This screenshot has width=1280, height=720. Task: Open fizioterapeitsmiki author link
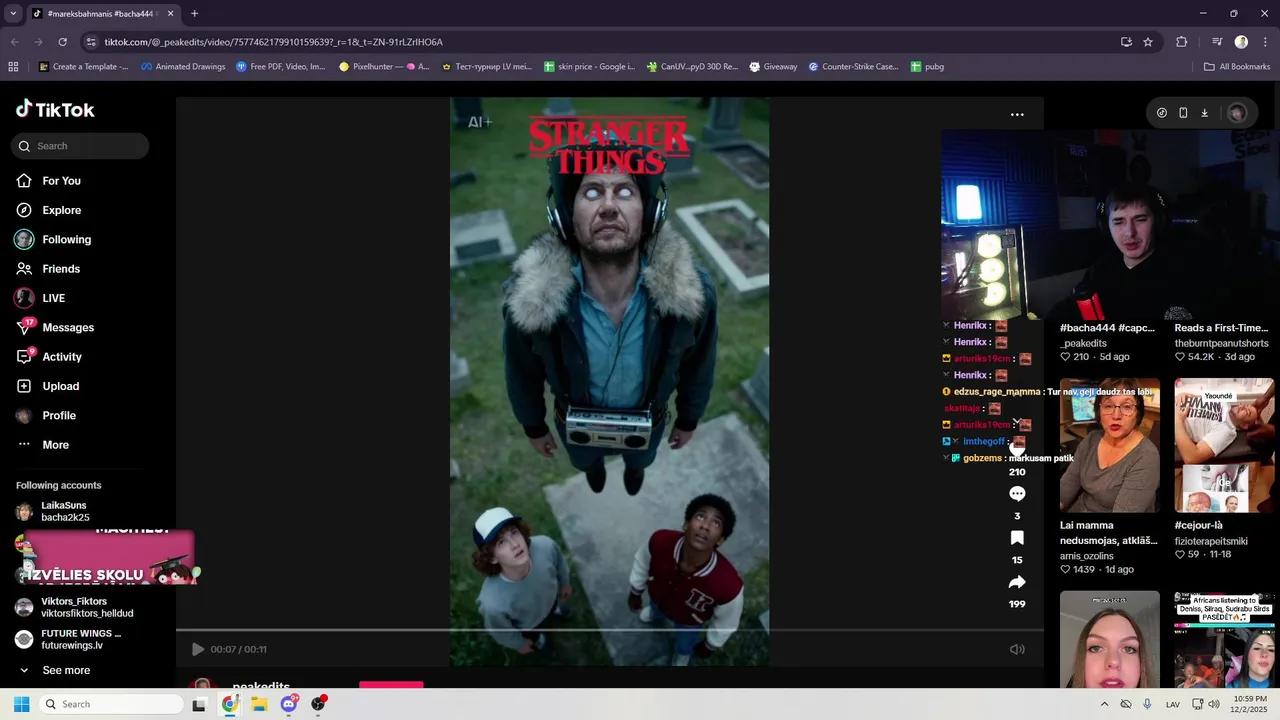[1212, 541]
